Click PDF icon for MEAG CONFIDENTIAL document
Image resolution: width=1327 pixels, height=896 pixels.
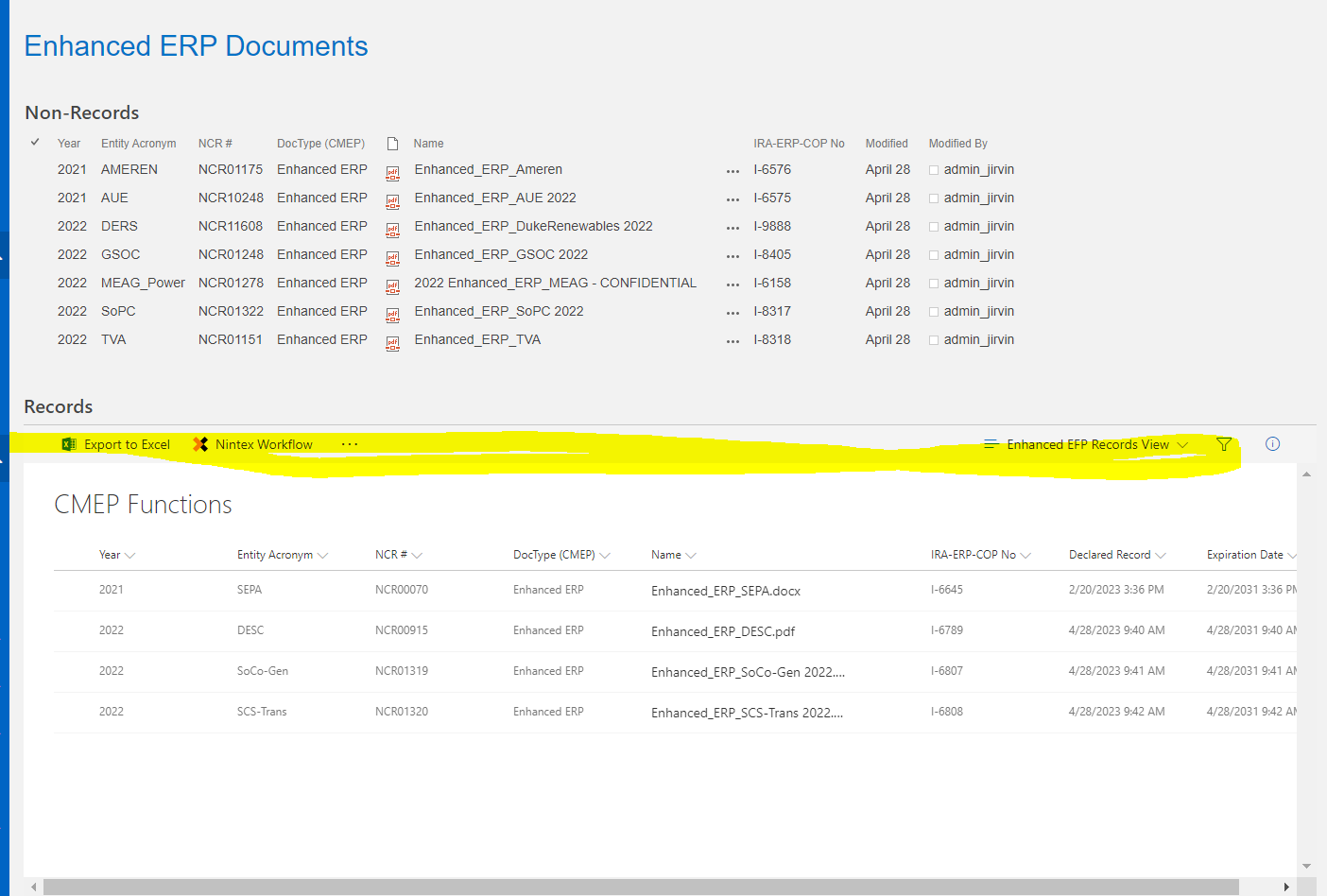[392, 285]
